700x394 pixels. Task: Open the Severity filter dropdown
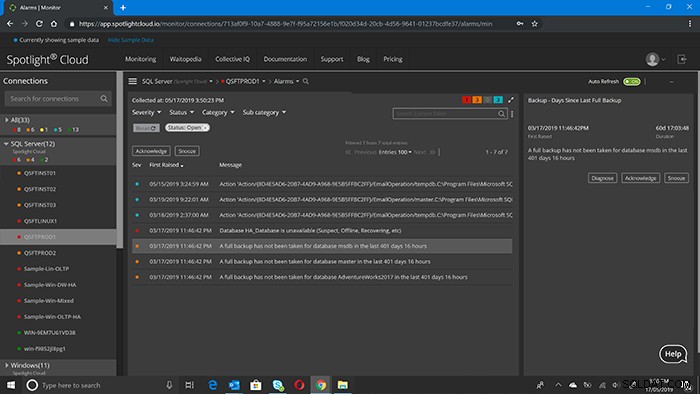(146, 112)
